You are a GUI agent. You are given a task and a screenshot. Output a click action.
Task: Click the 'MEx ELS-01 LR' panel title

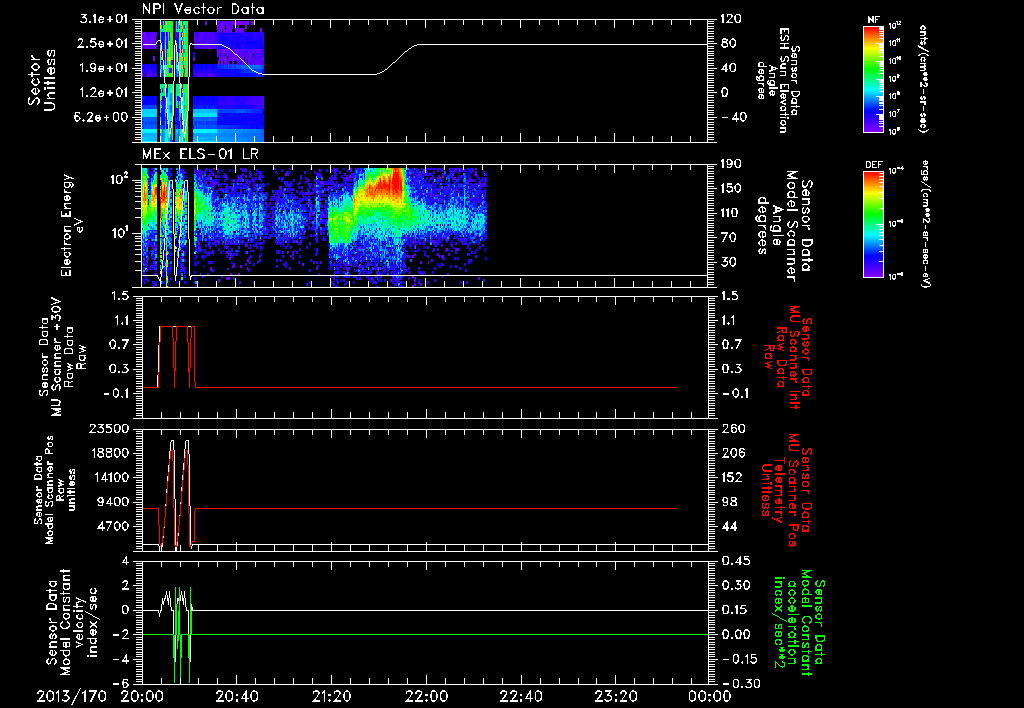(199, 155)
